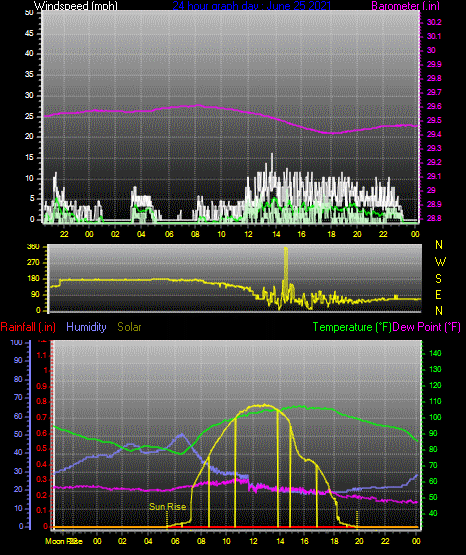Image resolution: width=466 pixels, height=555 pixels.
Task: Click the "24 hour graph day : June 25 2021" title
Action: coord(252,5)
